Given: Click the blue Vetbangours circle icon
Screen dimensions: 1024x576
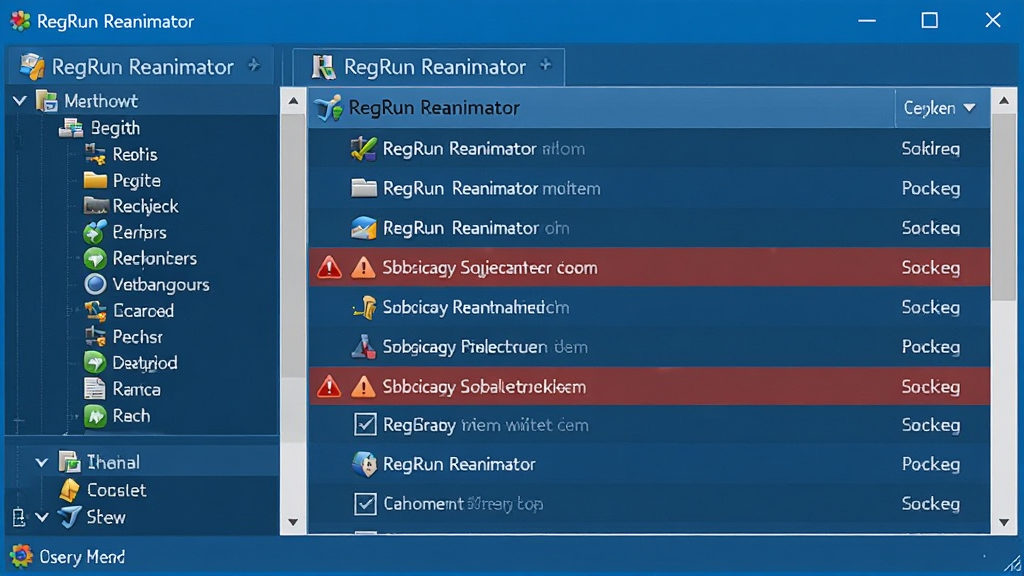Looking at the screenshot, I should click(95, 284).
